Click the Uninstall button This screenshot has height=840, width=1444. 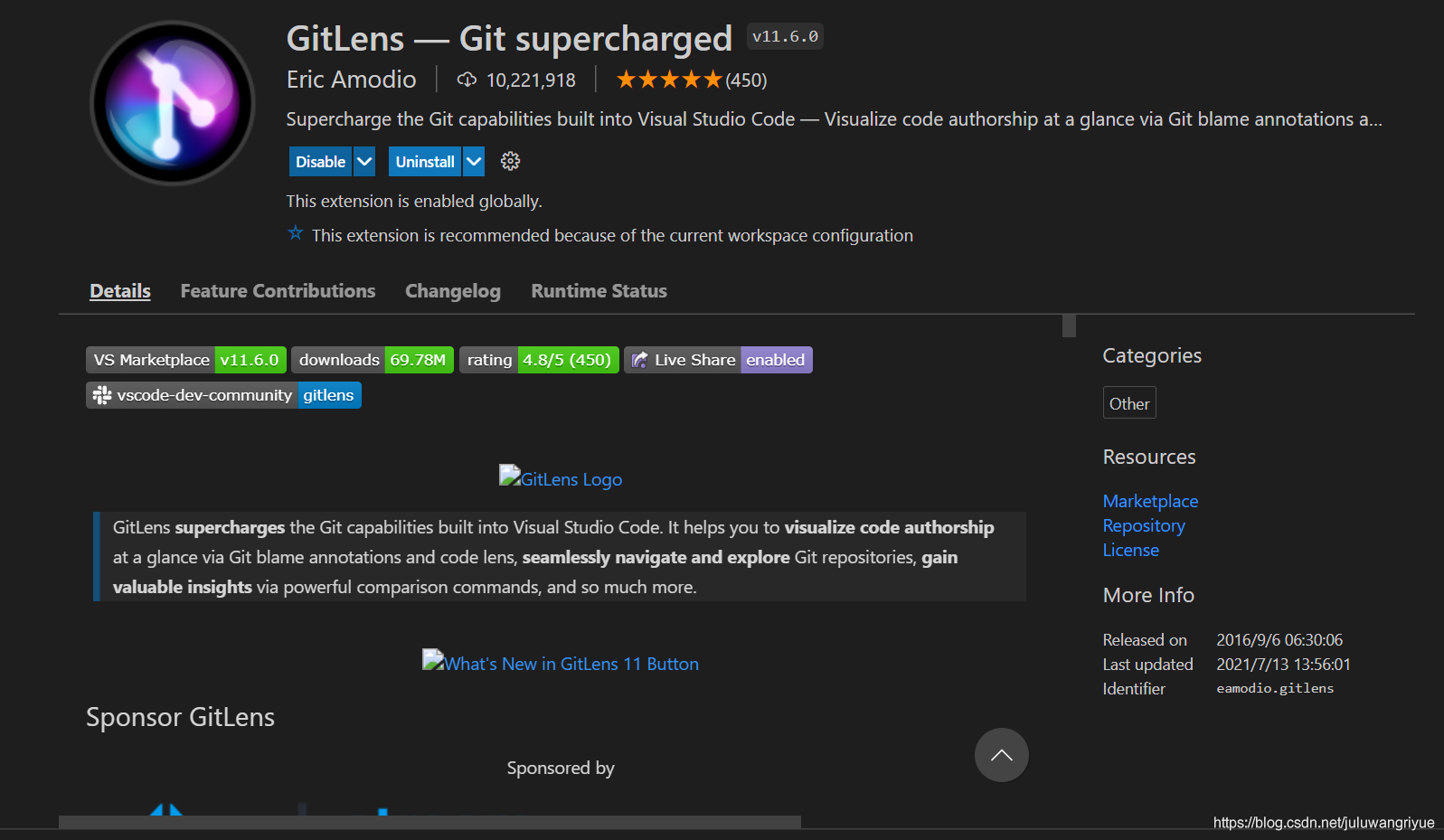425,162
